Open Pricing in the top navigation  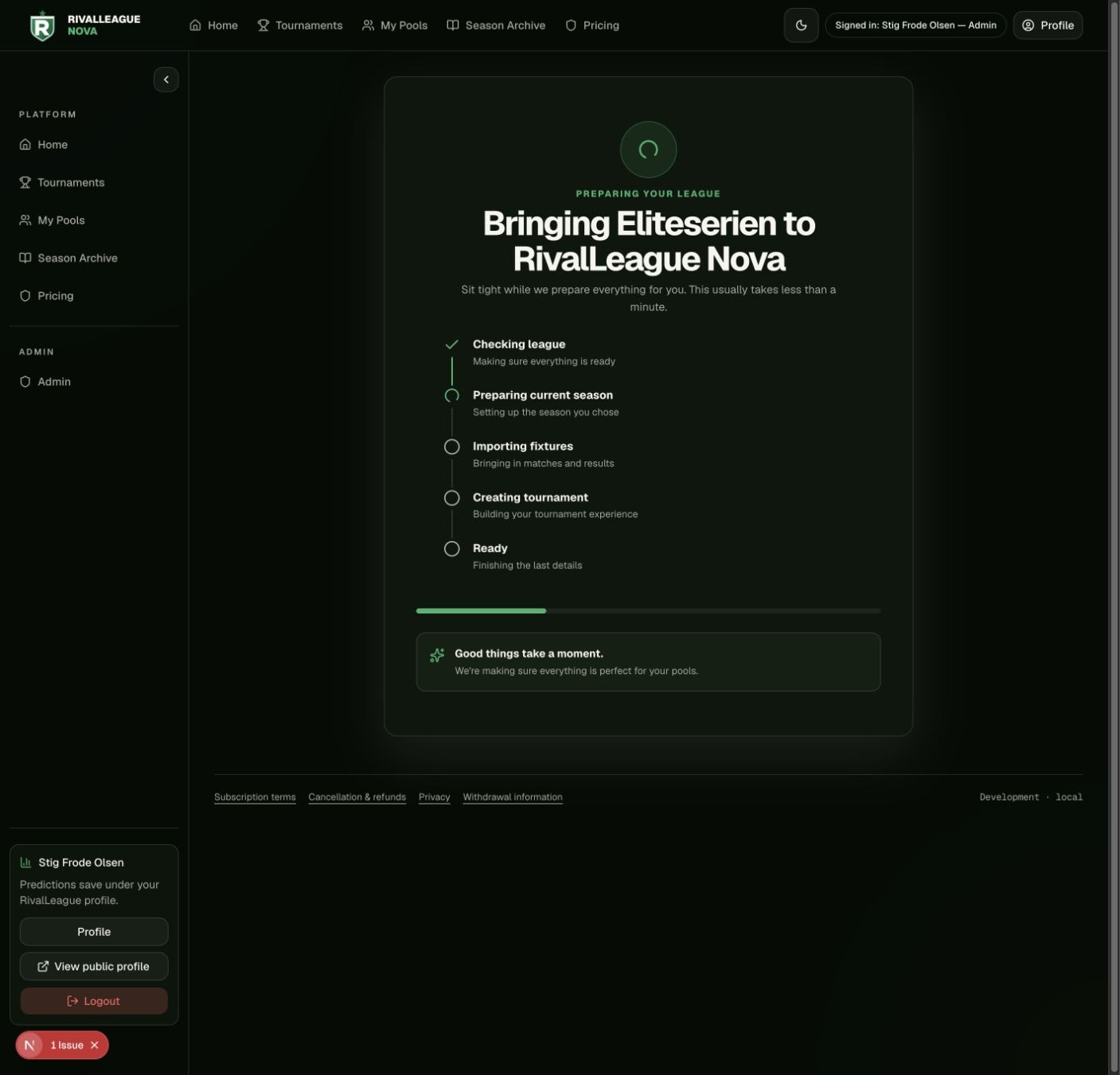(592, 25)
